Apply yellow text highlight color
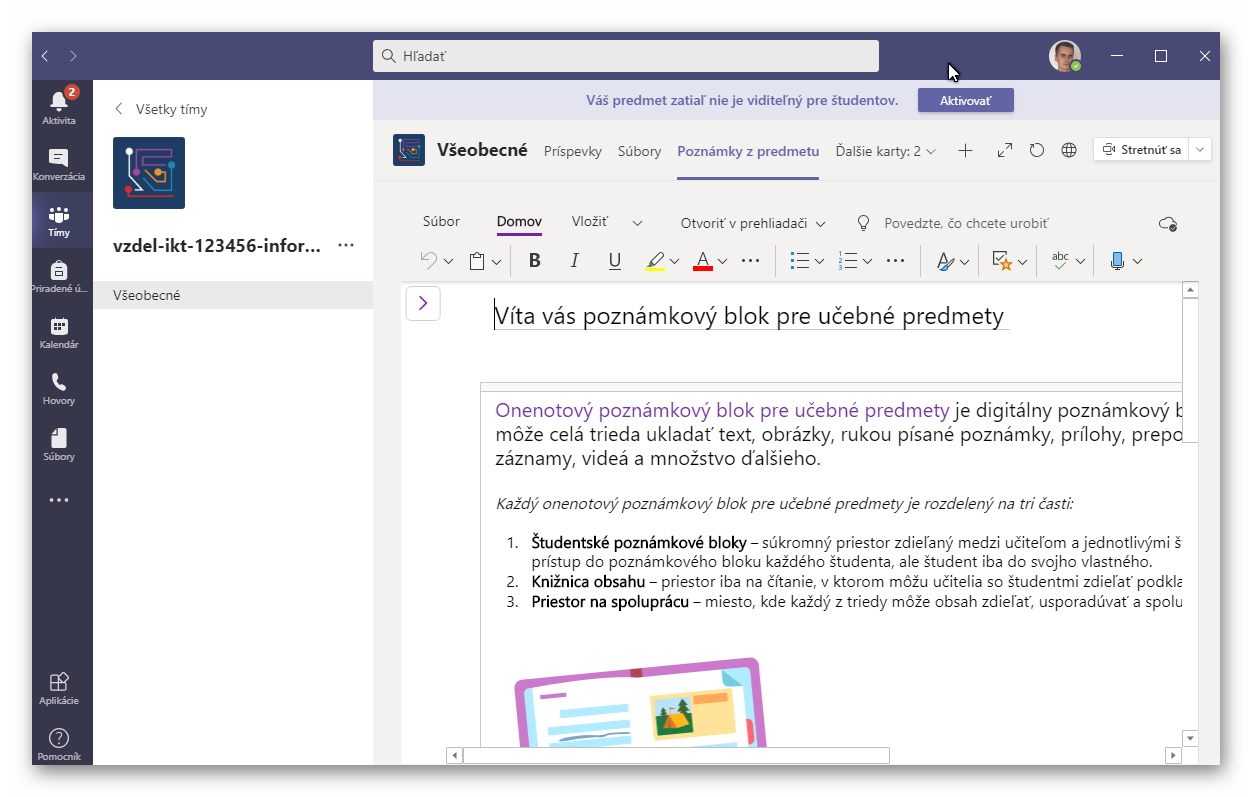The image size is (1252, 797). 655,261
